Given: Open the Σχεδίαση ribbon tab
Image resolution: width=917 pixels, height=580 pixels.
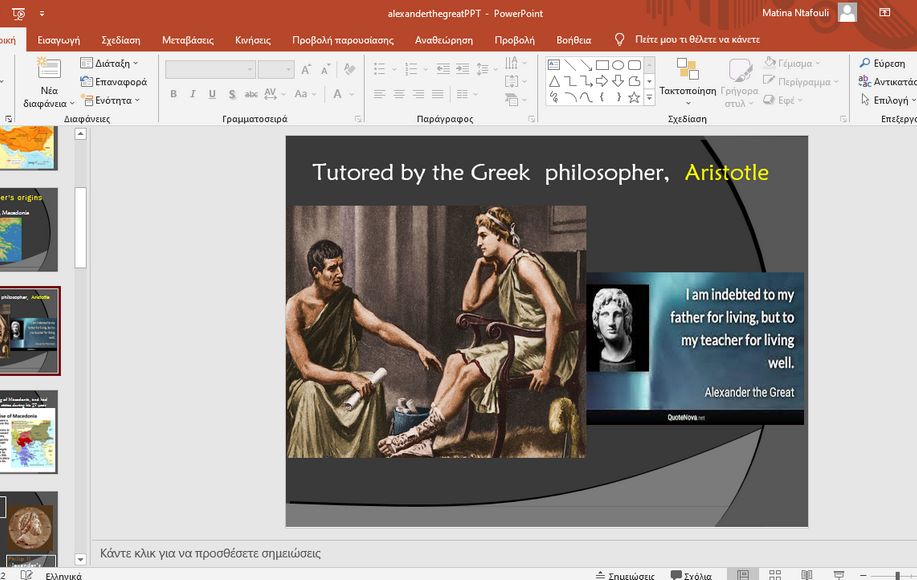Looking at the screenshot, I should tap(120, 40).
